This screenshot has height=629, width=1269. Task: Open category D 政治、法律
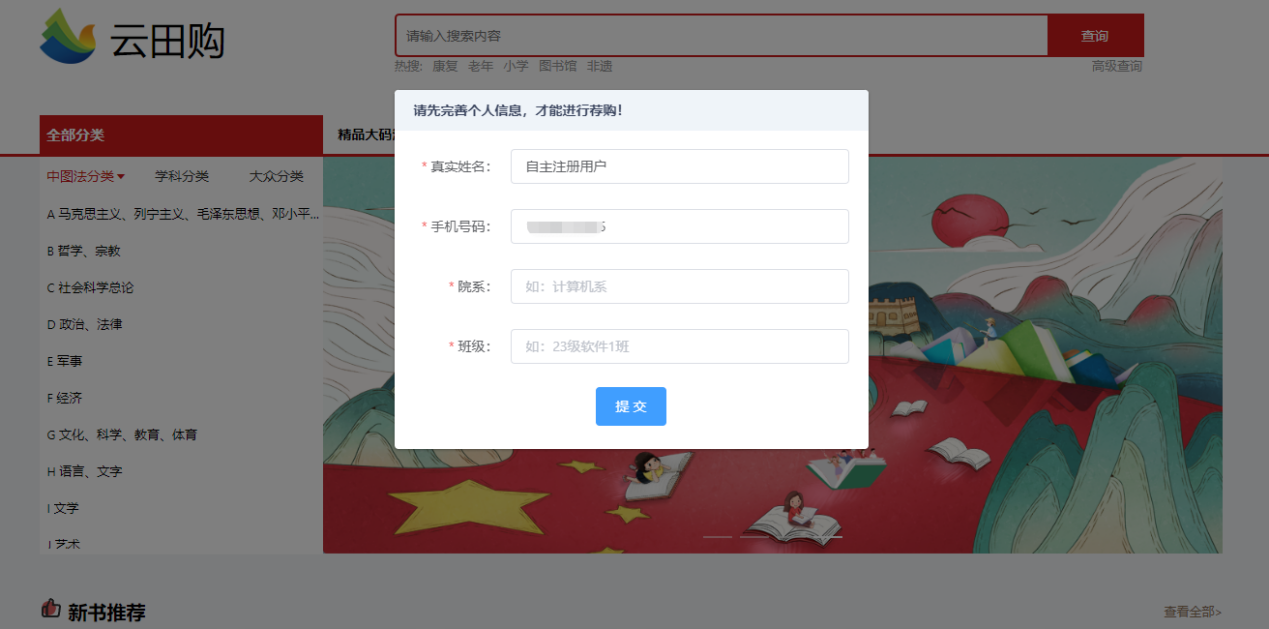pyautogui.click(x=84, y=324)
